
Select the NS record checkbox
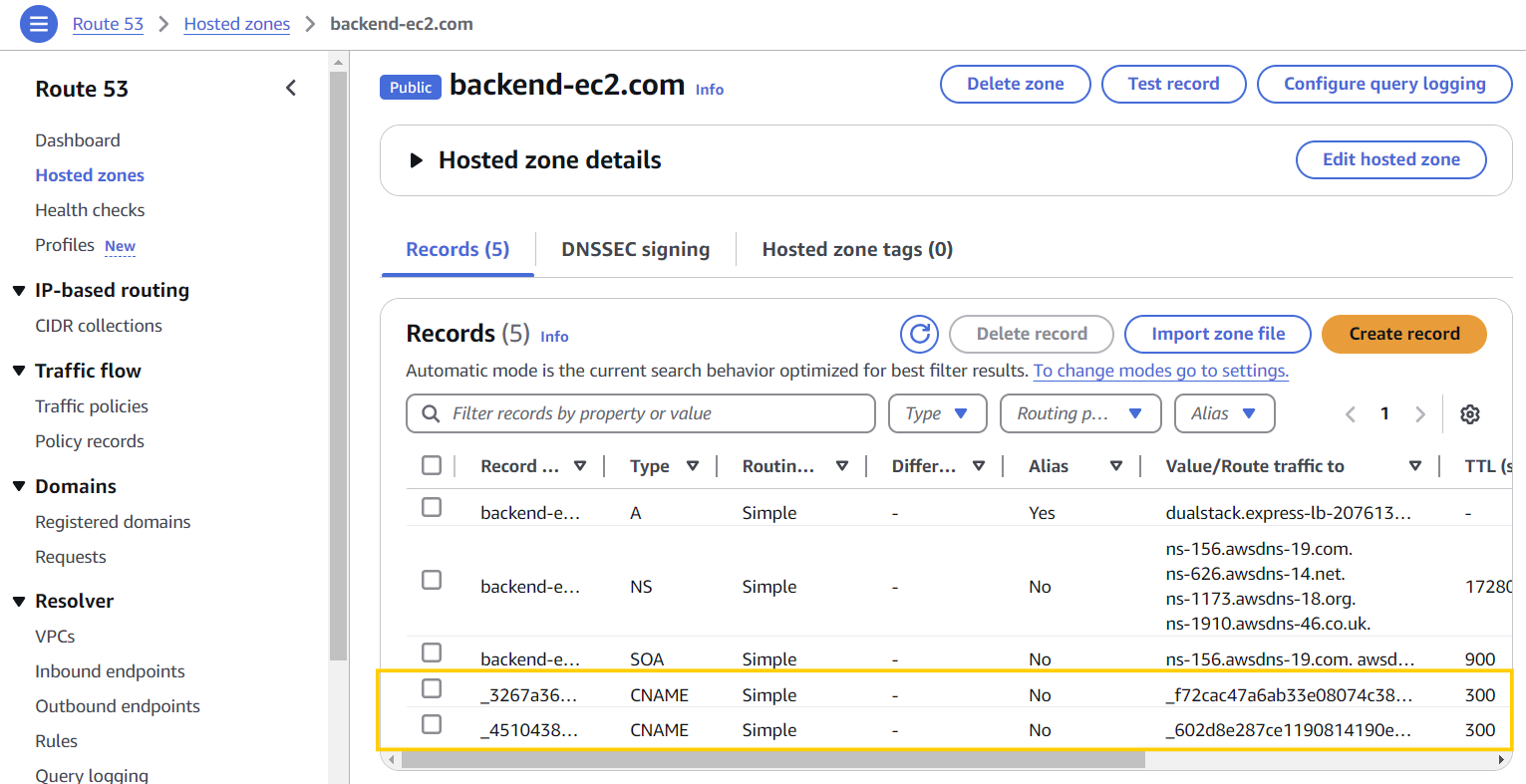[432, 580]
